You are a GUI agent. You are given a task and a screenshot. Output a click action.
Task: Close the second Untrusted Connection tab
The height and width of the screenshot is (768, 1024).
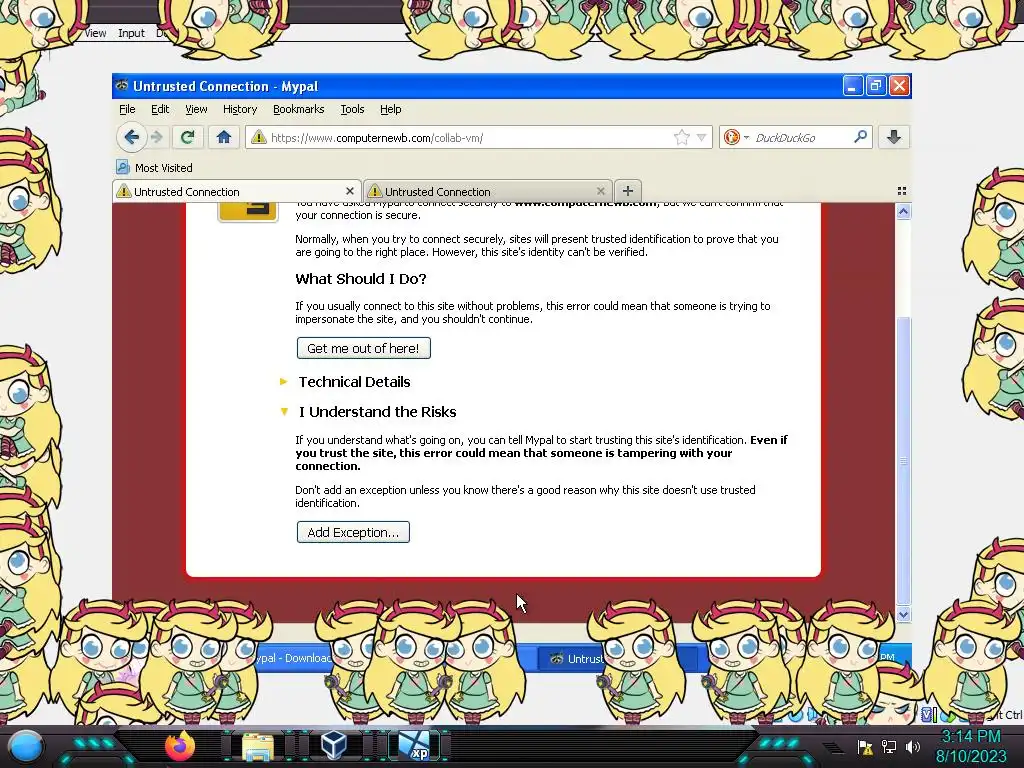pos(600,191)
